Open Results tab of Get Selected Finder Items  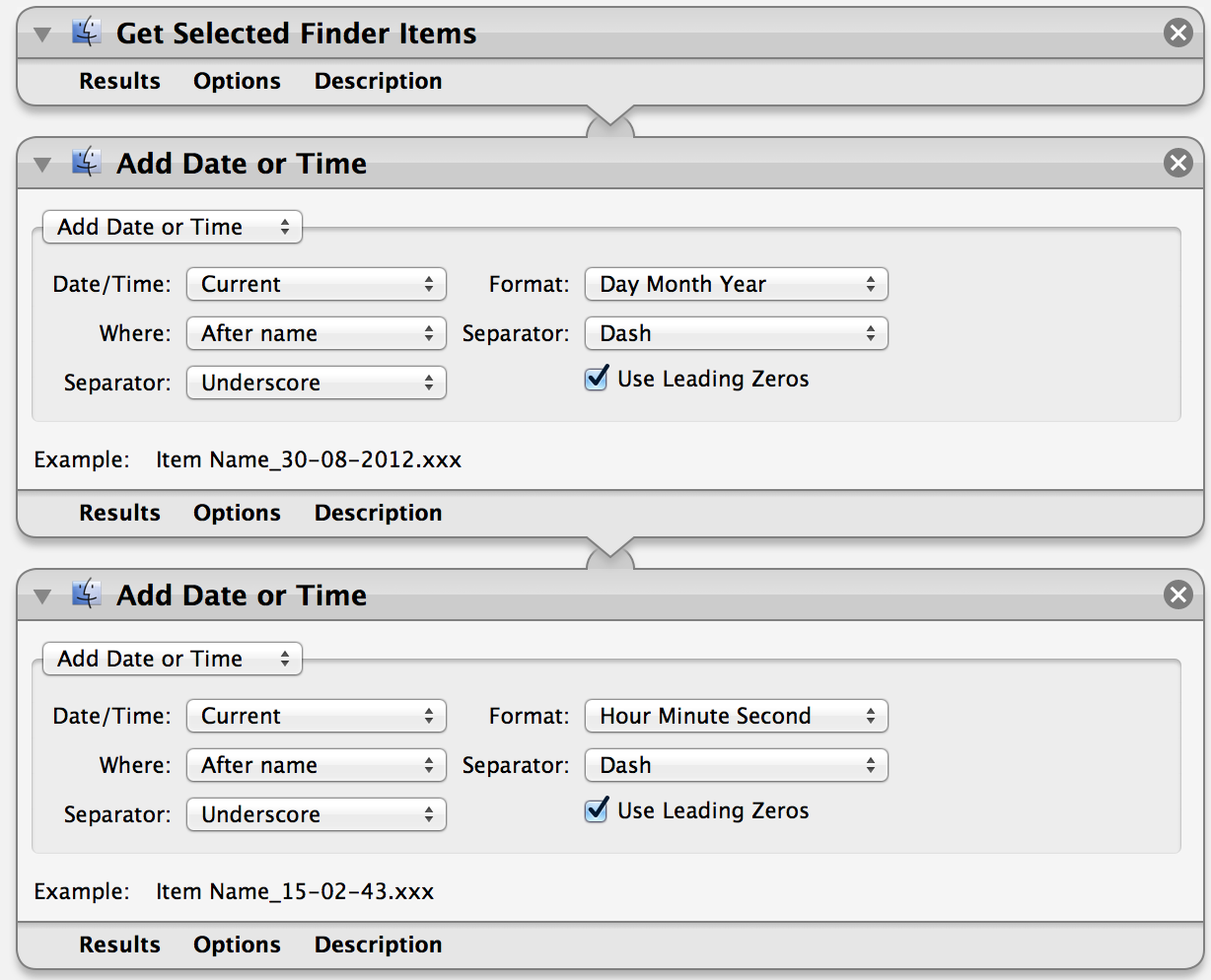[x=120, y=81]
